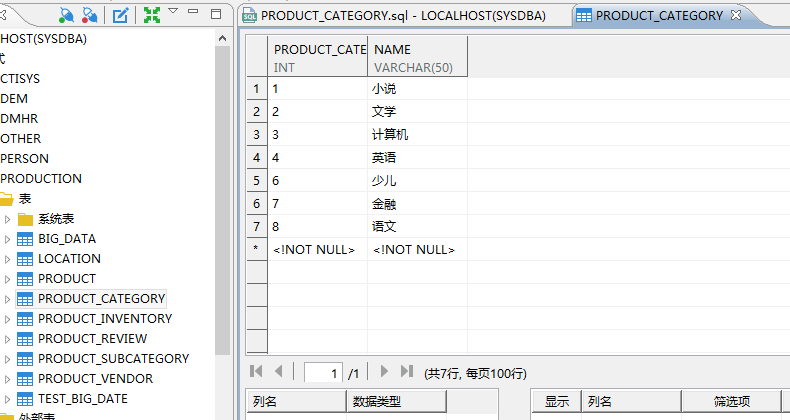This screenshot has height=420, width=790.
Task: Go to previous page of results
Action: 278,372
